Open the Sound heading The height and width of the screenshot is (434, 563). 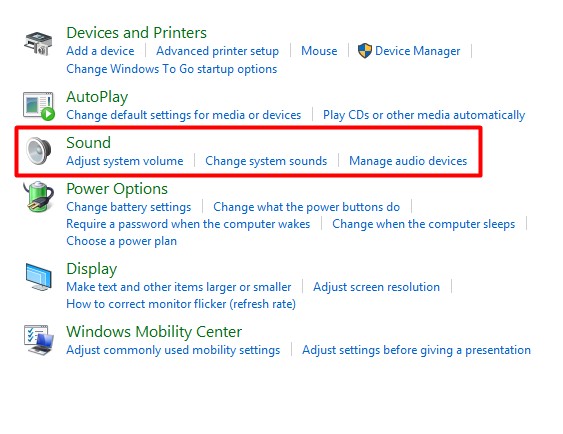pyautogui.click(x=88, y=143)
